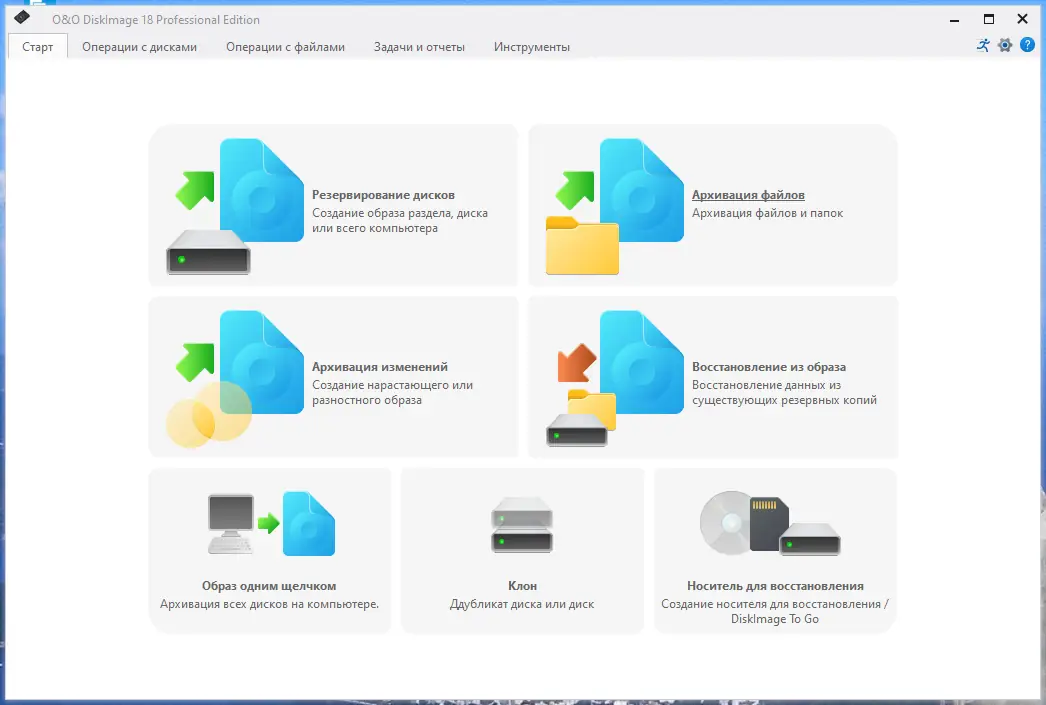The image size is (1046, 705).
Task: Click text "Архивация всех дисков на компьютере."
Action: click(270, 604)
